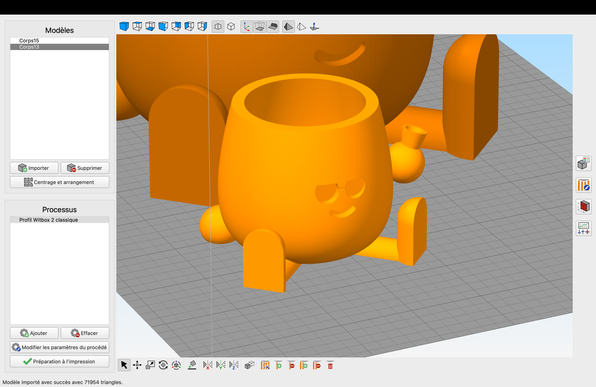596x387 pixels.
Task: Toggle build table bed display
Action: click(x=273, y=27)
